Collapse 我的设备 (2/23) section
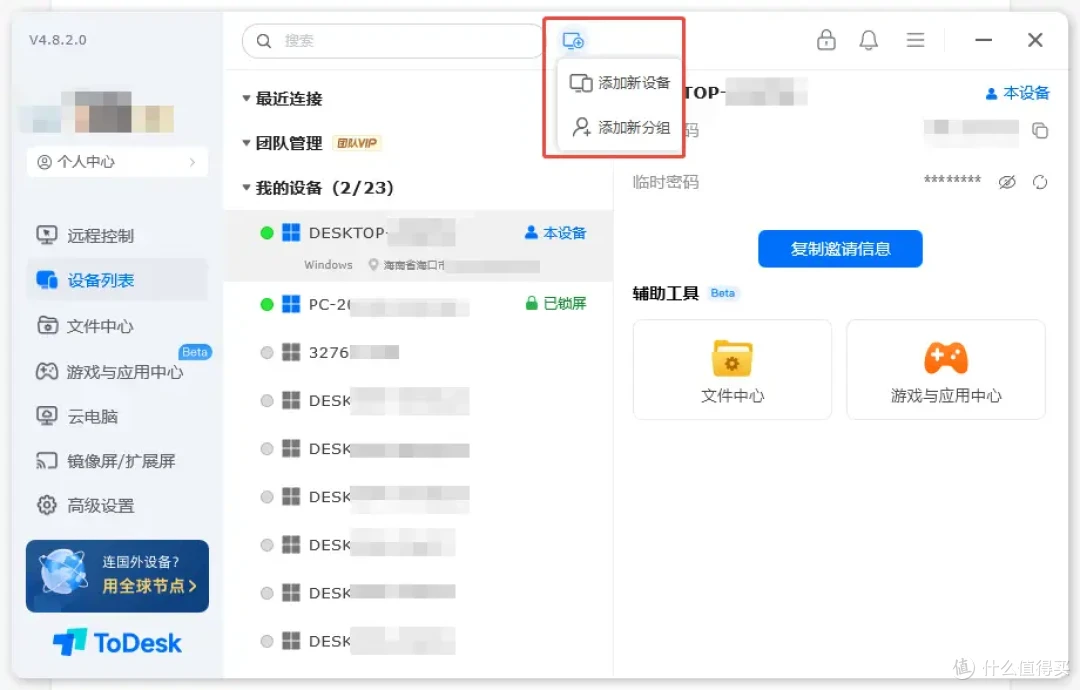This screenshot has width=1080, height=690. coord(246,187)
